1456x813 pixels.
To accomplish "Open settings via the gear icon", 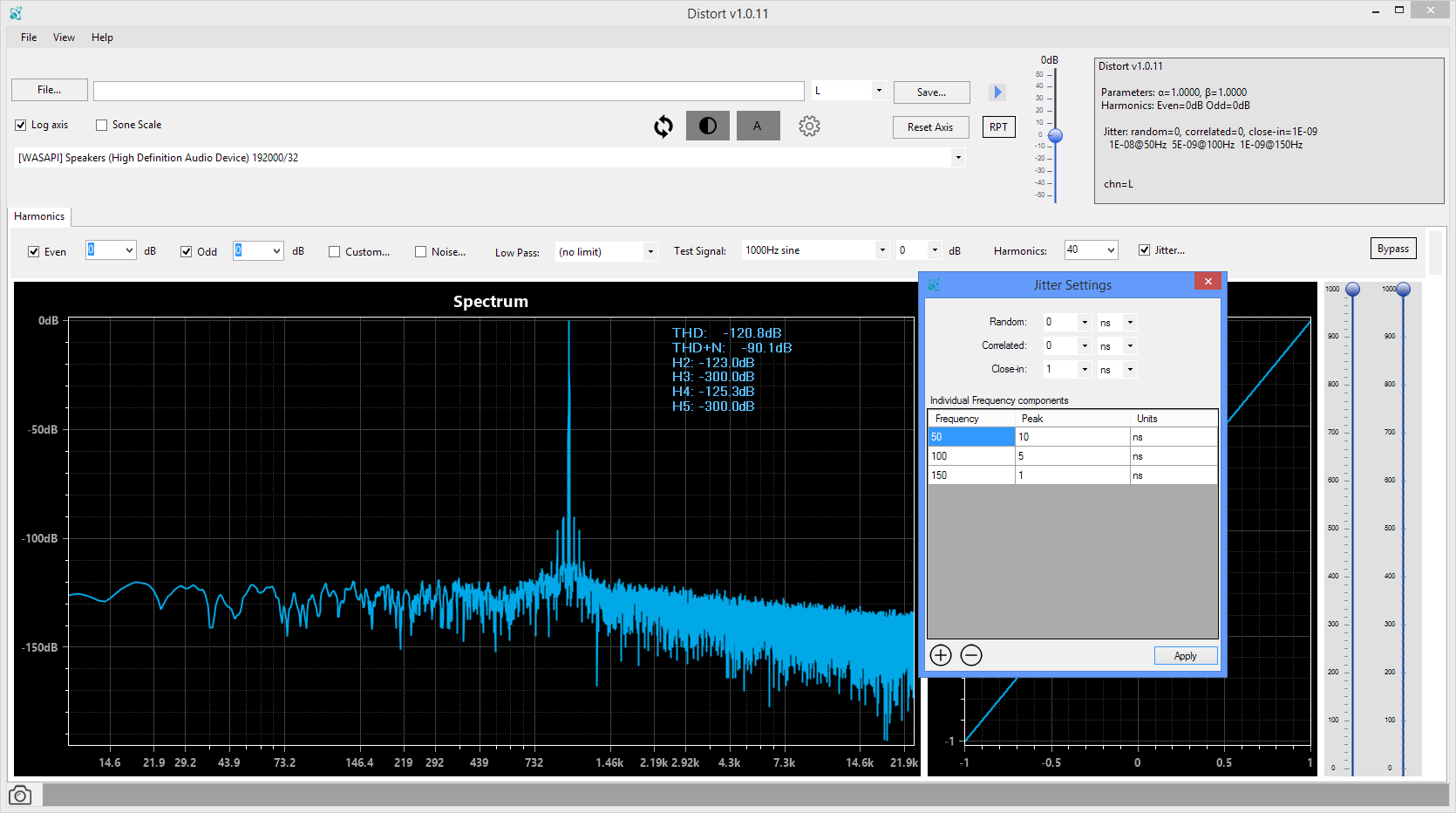I will tap(809, 126).
